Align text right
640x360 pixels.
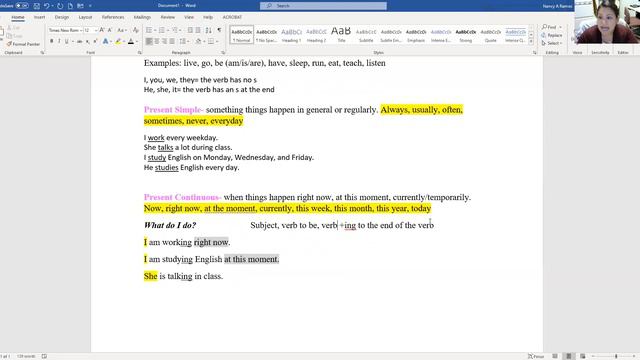pos(164,41)
